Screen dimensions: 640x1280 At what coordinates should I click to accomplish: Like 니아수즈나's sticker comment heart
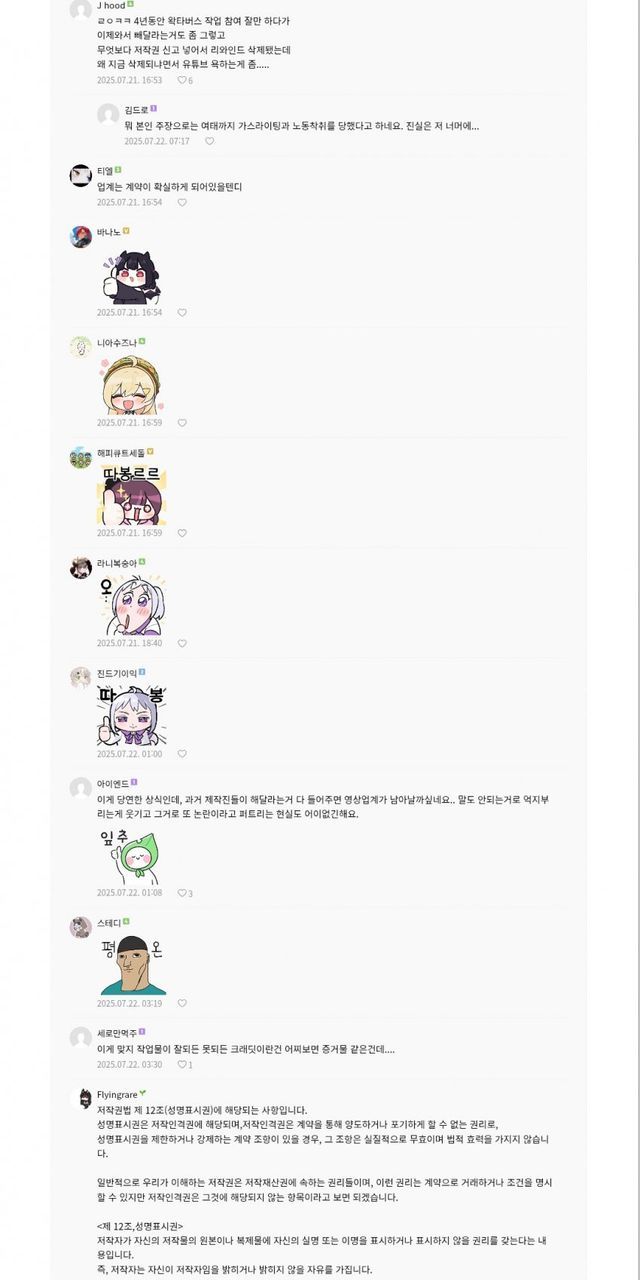pyautogui.click(x=182, y=422)
